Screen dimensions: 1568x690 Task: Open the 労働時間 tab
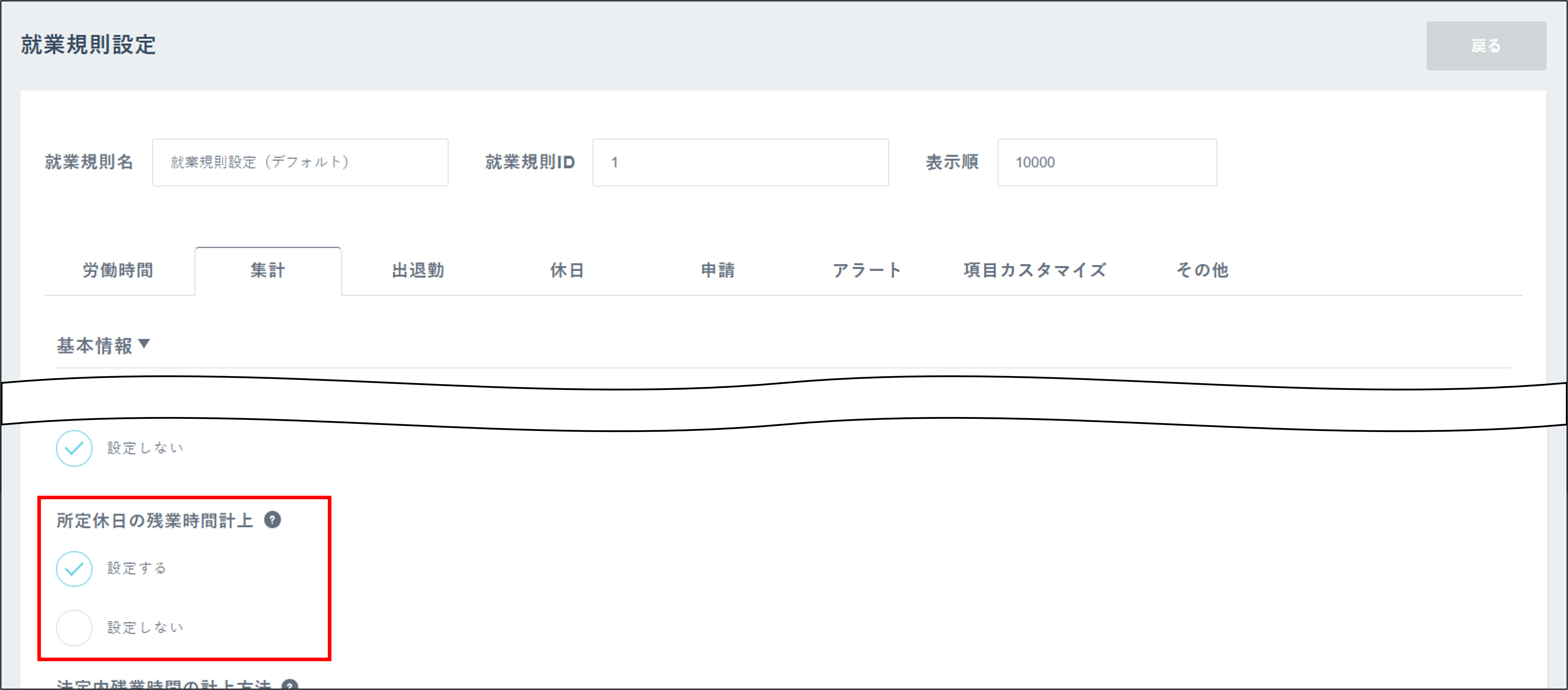tap(118, 271)
